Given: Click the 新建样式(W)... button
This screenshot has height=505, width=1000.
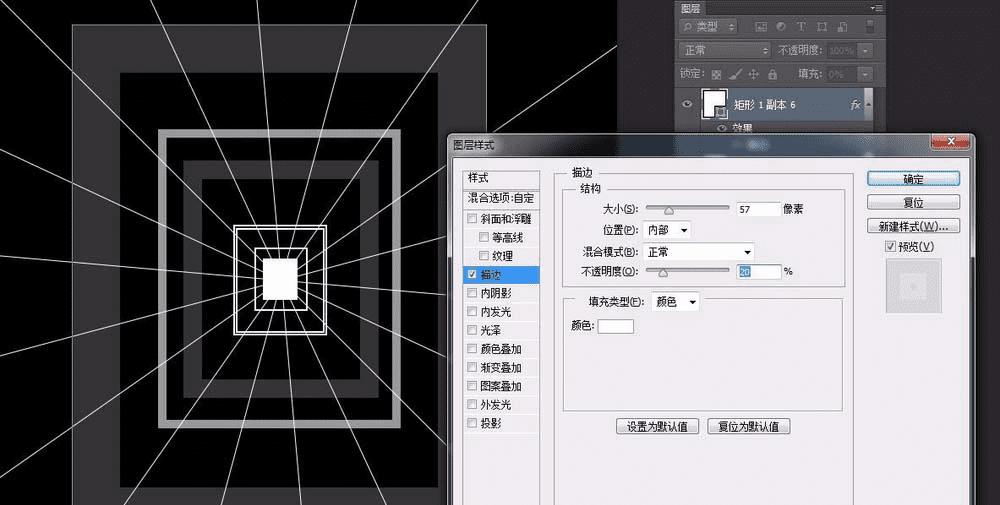Looking at the screenshot, I should pyautogui.click(x=913, y=226).
